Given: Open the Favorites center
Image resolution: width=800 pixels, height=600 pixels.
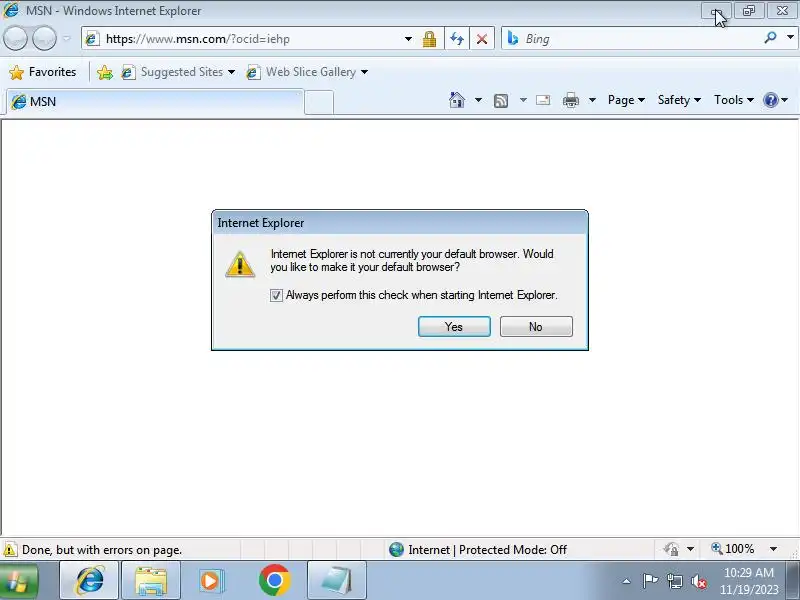Looking at the screenshot, I should [x=43, y=72].
